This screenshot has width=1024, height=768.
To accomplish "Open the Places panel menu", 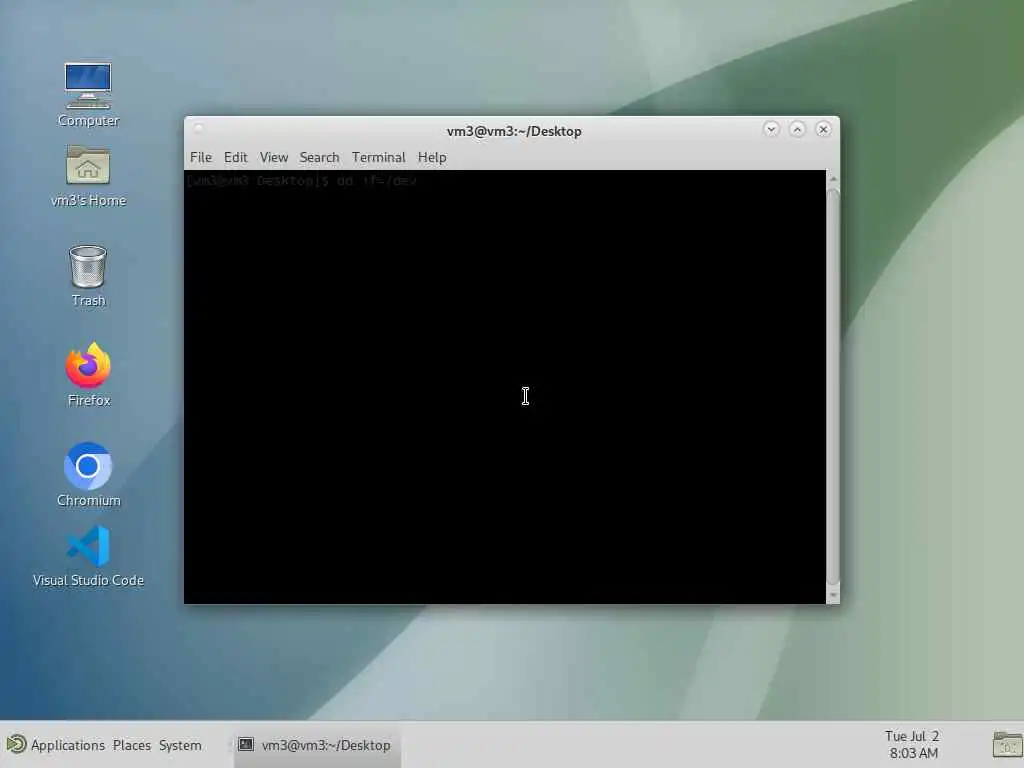I will click(131, 745).
